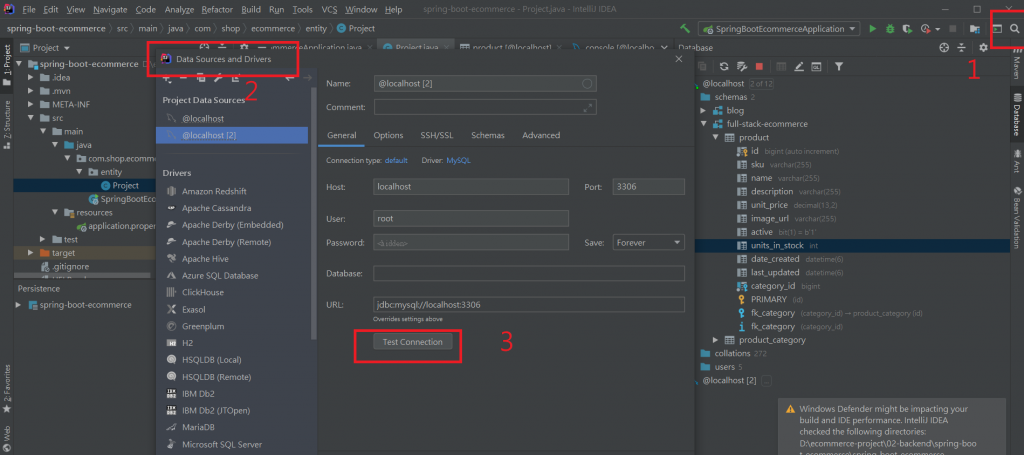Open the VCS menu
This screenshot has height=455, width=1024.
[330, 10]
